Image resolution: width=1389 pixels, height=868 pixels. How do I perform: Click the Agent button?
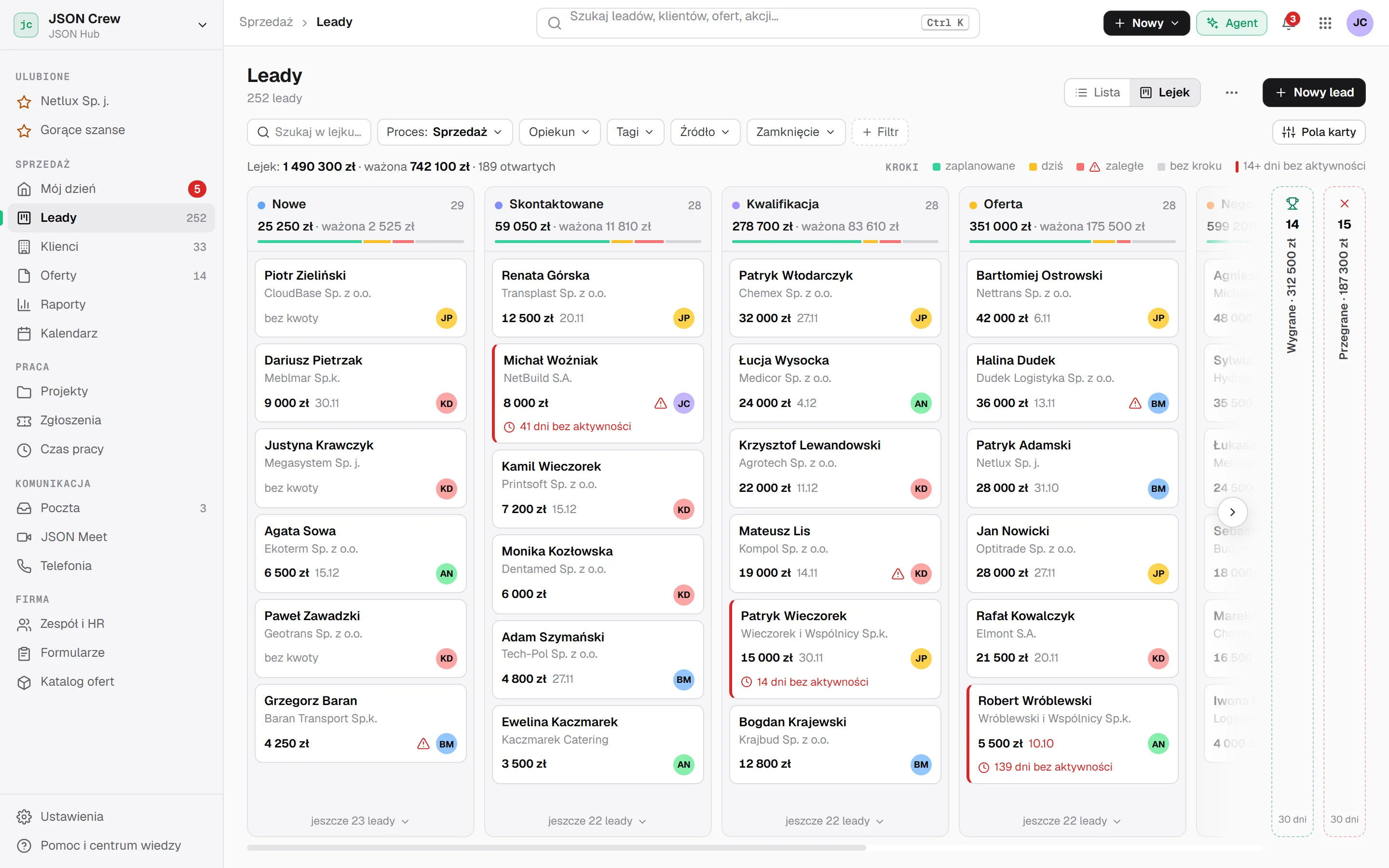pyautogui.click(x=1231, y=23)
